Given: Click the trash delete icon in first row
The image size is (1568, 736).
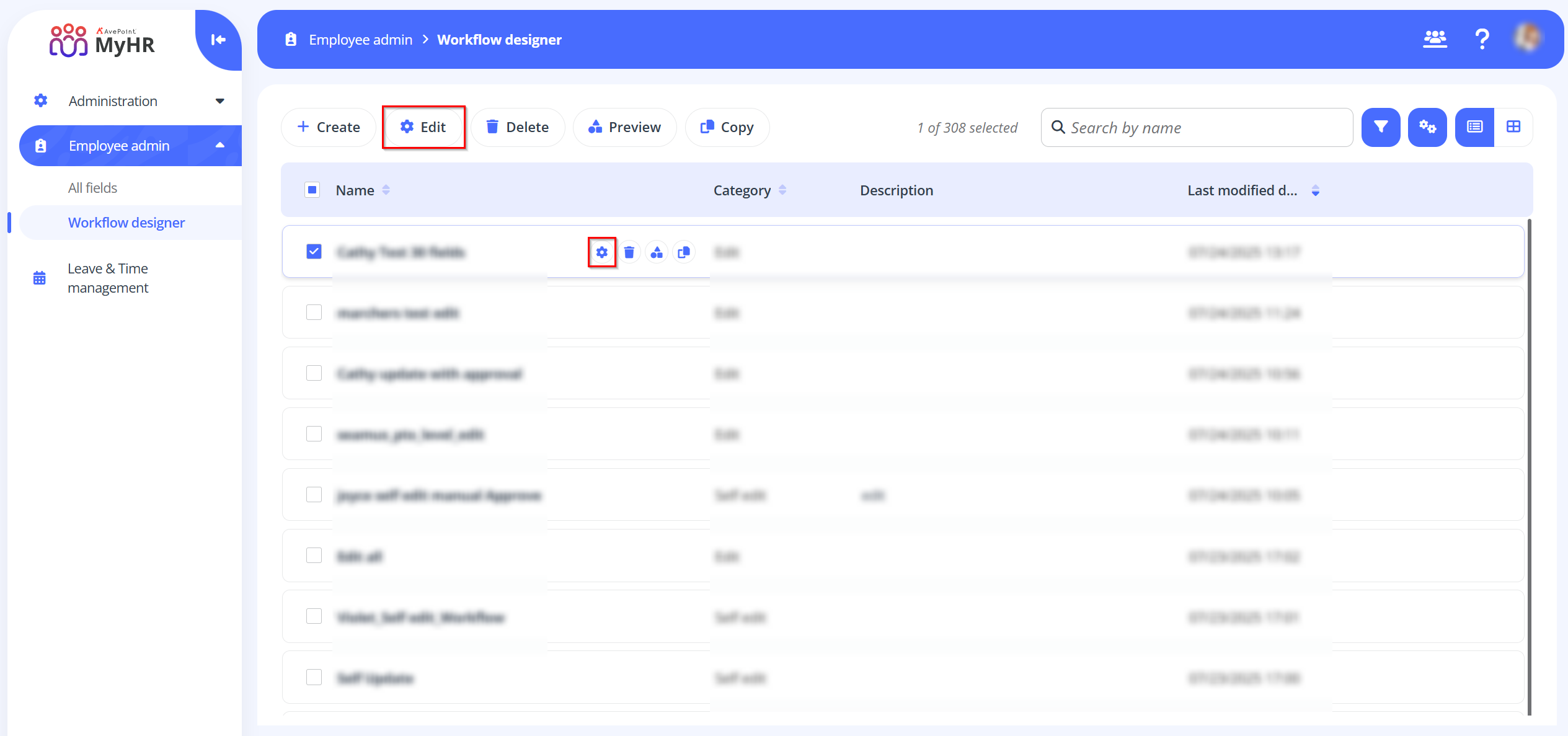Looking at the screenshot, I should click(x=629, y=252).
